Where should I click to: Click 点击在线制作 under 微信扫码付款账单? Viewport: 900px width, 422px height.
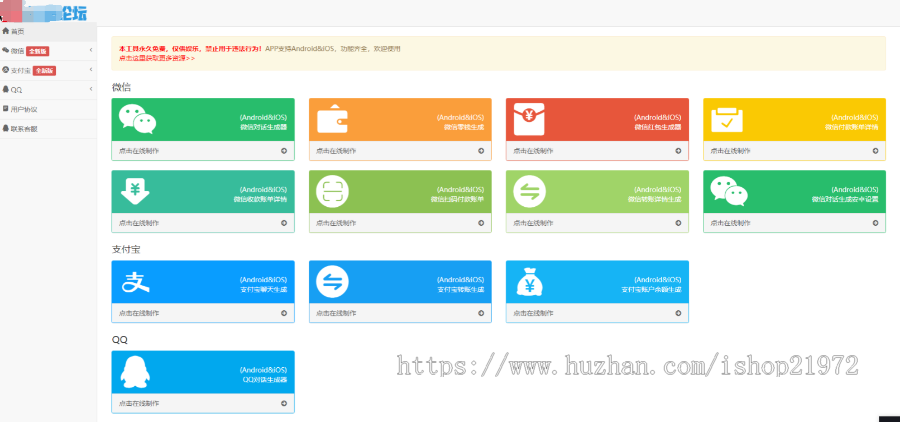pos(336,223)
